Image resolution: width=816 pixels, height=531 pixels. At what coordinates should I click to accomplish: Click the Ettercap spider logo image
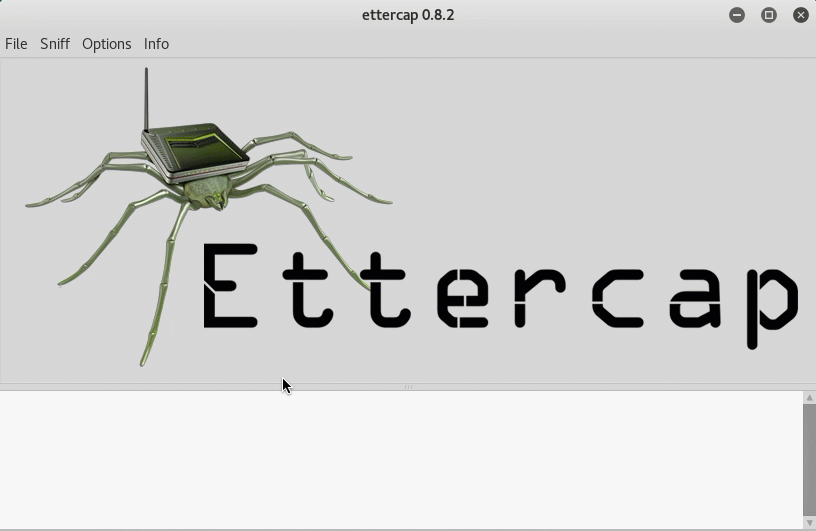coord(411,217)
